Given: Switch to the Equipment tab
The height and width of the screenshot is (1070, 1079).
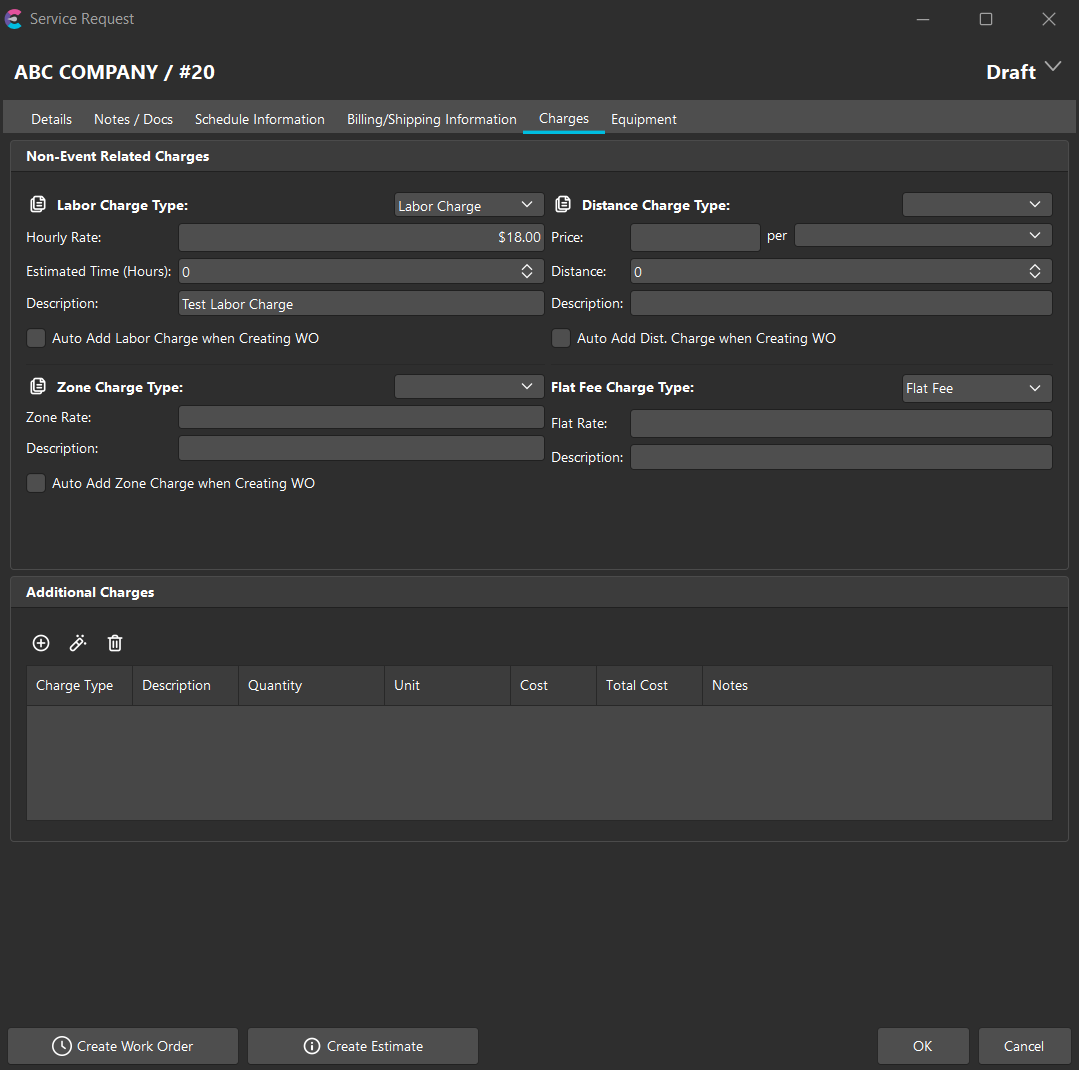Looking at the screenshot, I should click(643, 119).
